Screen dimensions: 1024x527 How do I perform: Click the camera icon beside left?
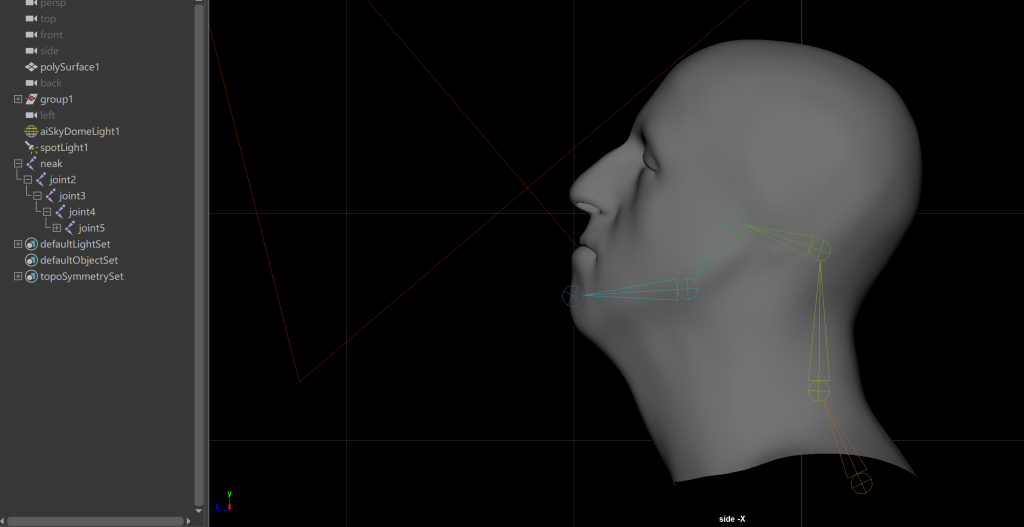(x=31, y=115)
